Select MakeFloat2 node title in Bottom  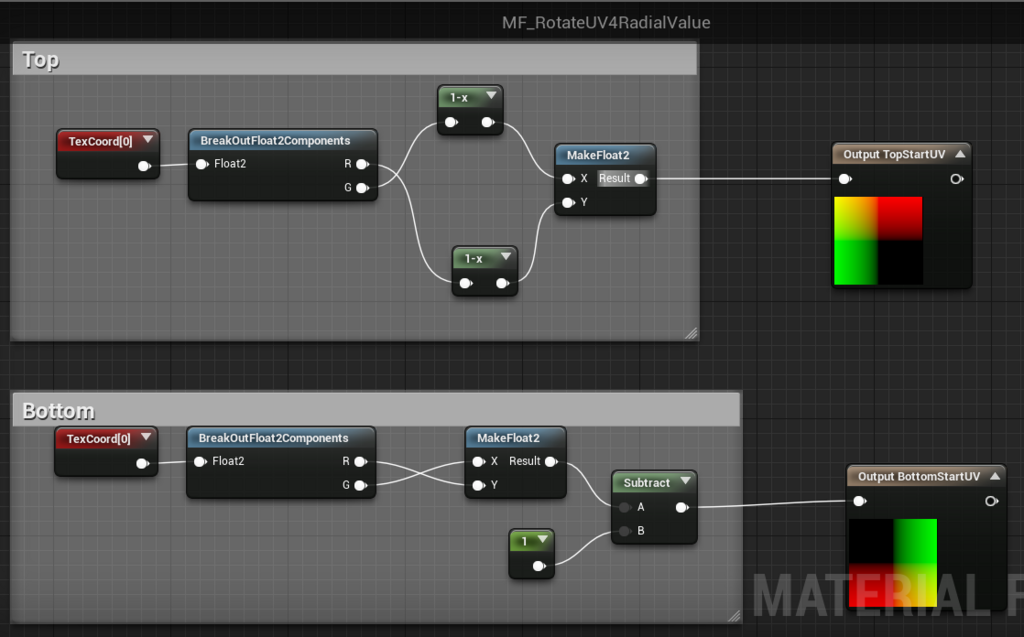pyautogui.click(x=508, y=438)
